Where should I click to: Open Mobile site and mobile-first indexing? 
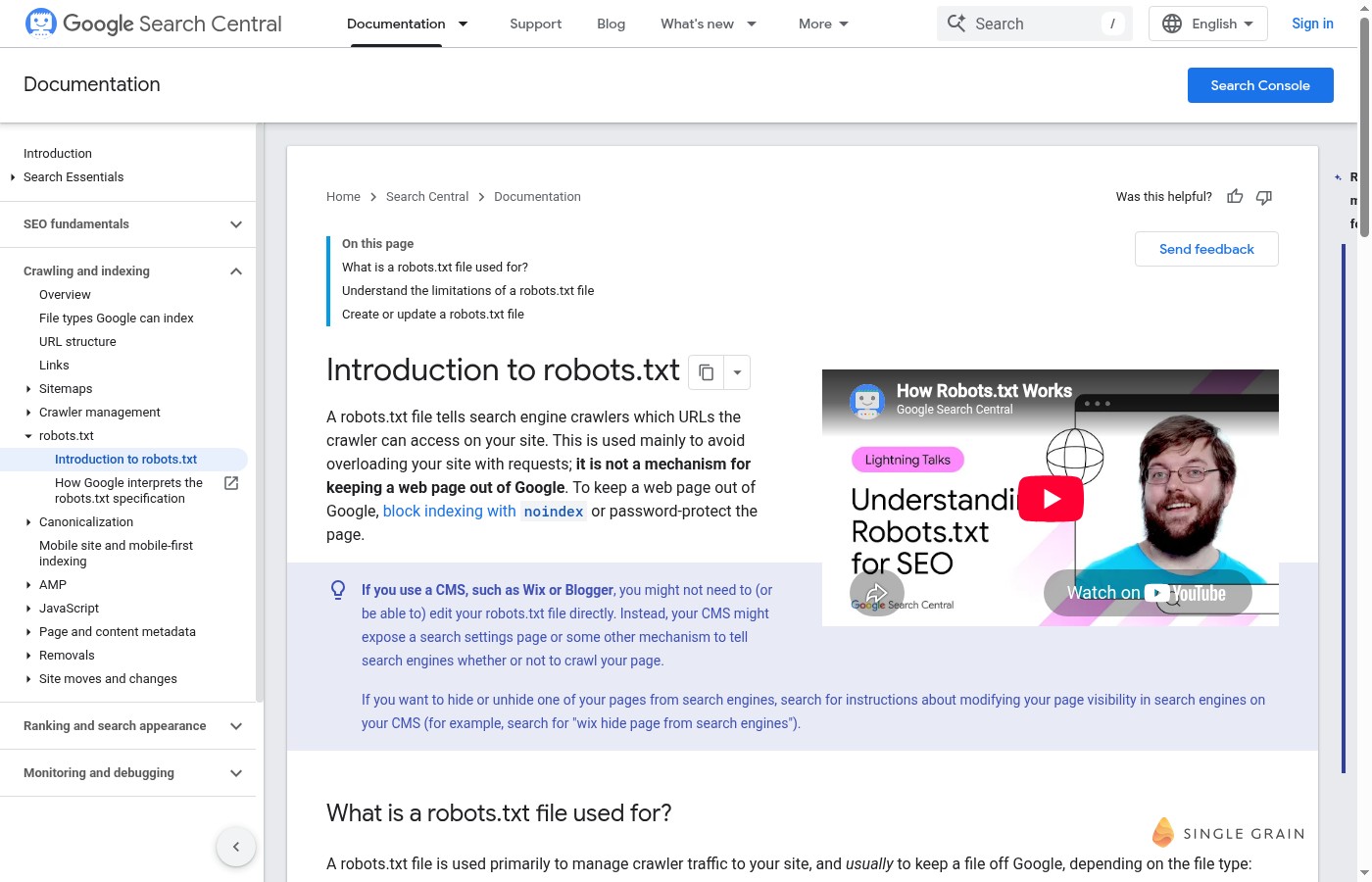click(x=116, y=554)
